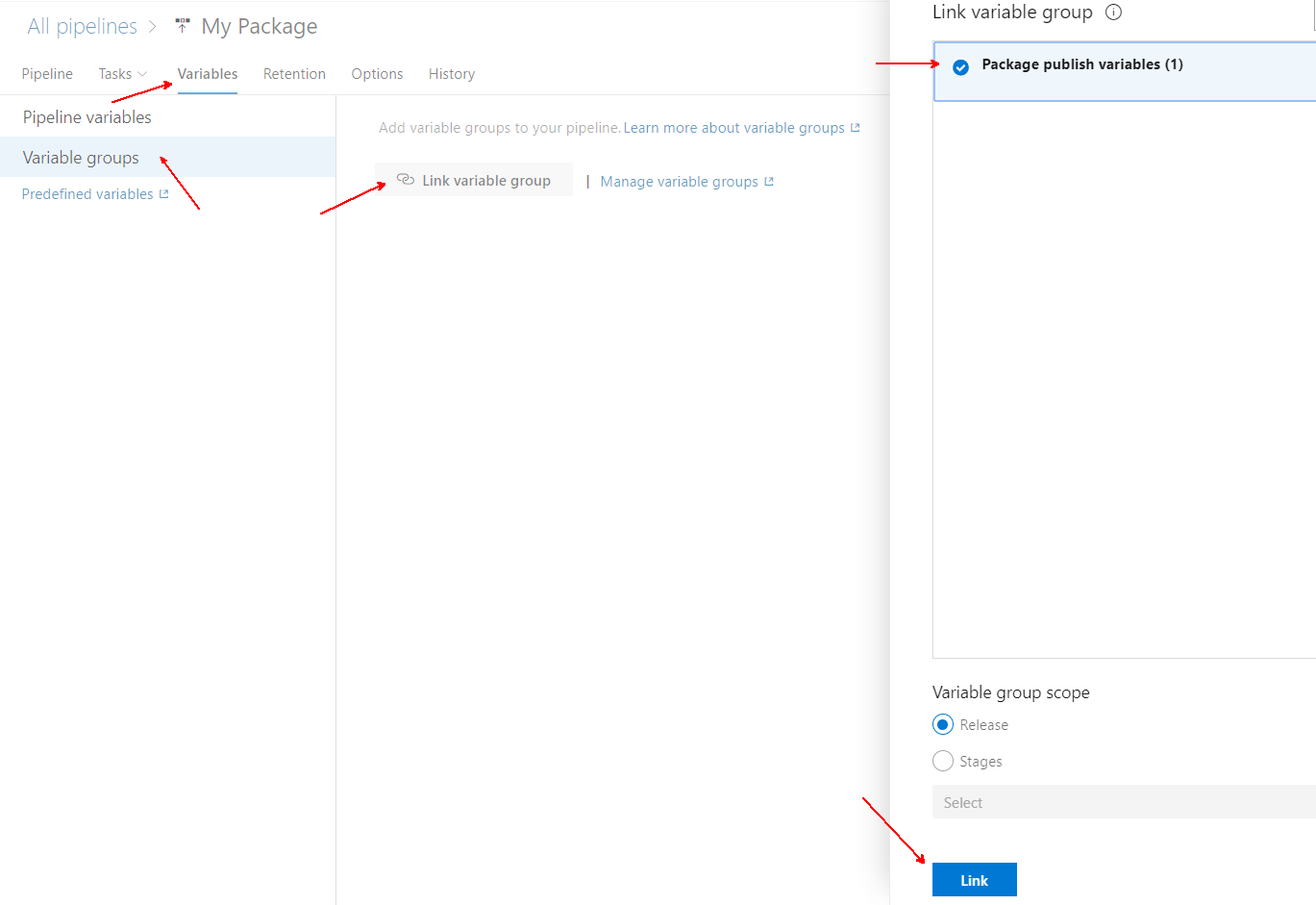Open the History tab
Image resolution: width=1316 pixels, height=905 pixels.
451,73
